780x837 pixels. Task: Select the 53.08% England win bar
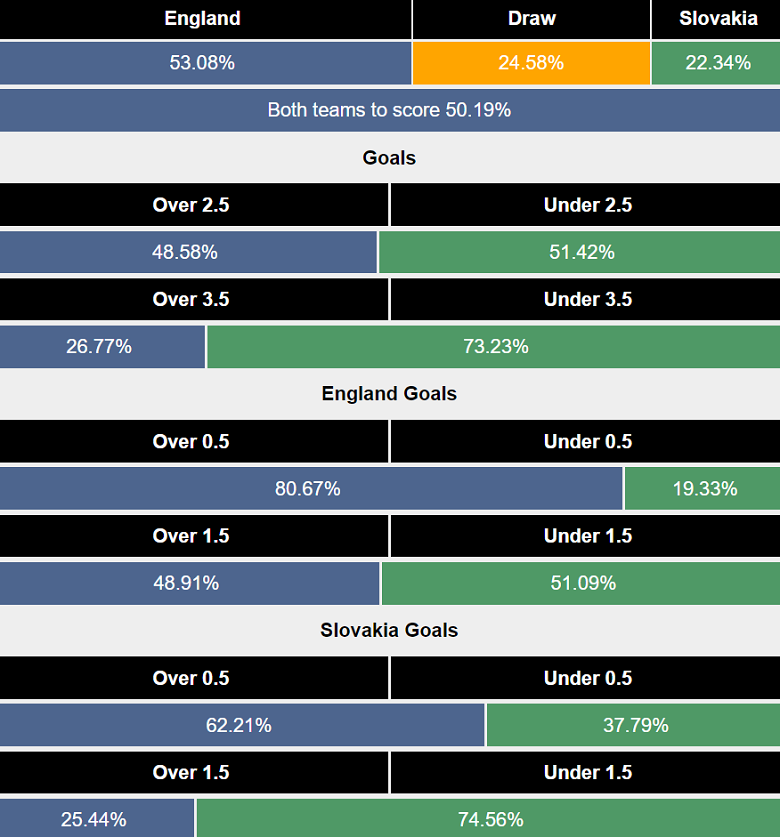point(203,63)
